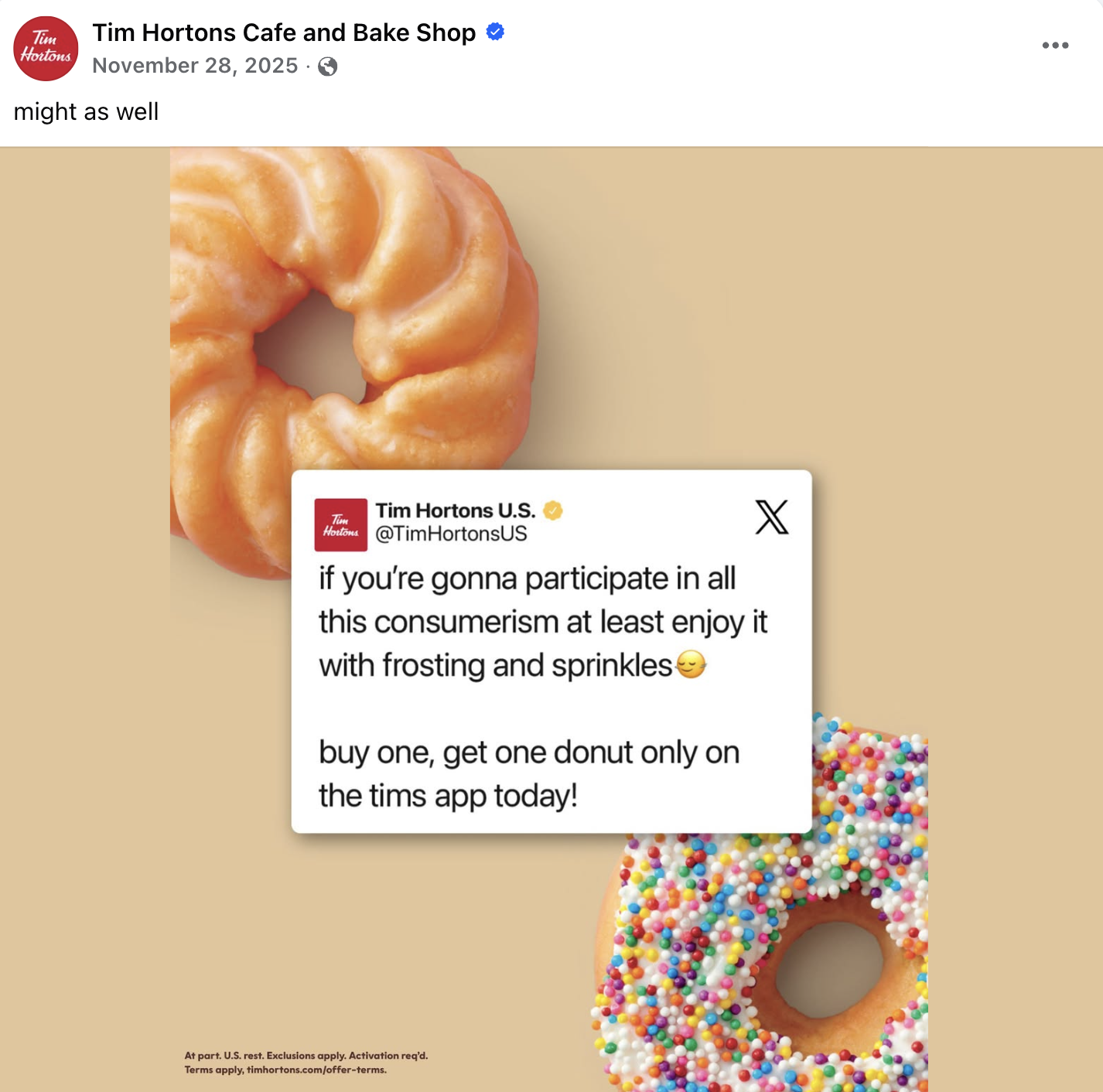Click the Tim Hortons U.S. tweet name
The image size is (1103, 1092).
point(456,510)
